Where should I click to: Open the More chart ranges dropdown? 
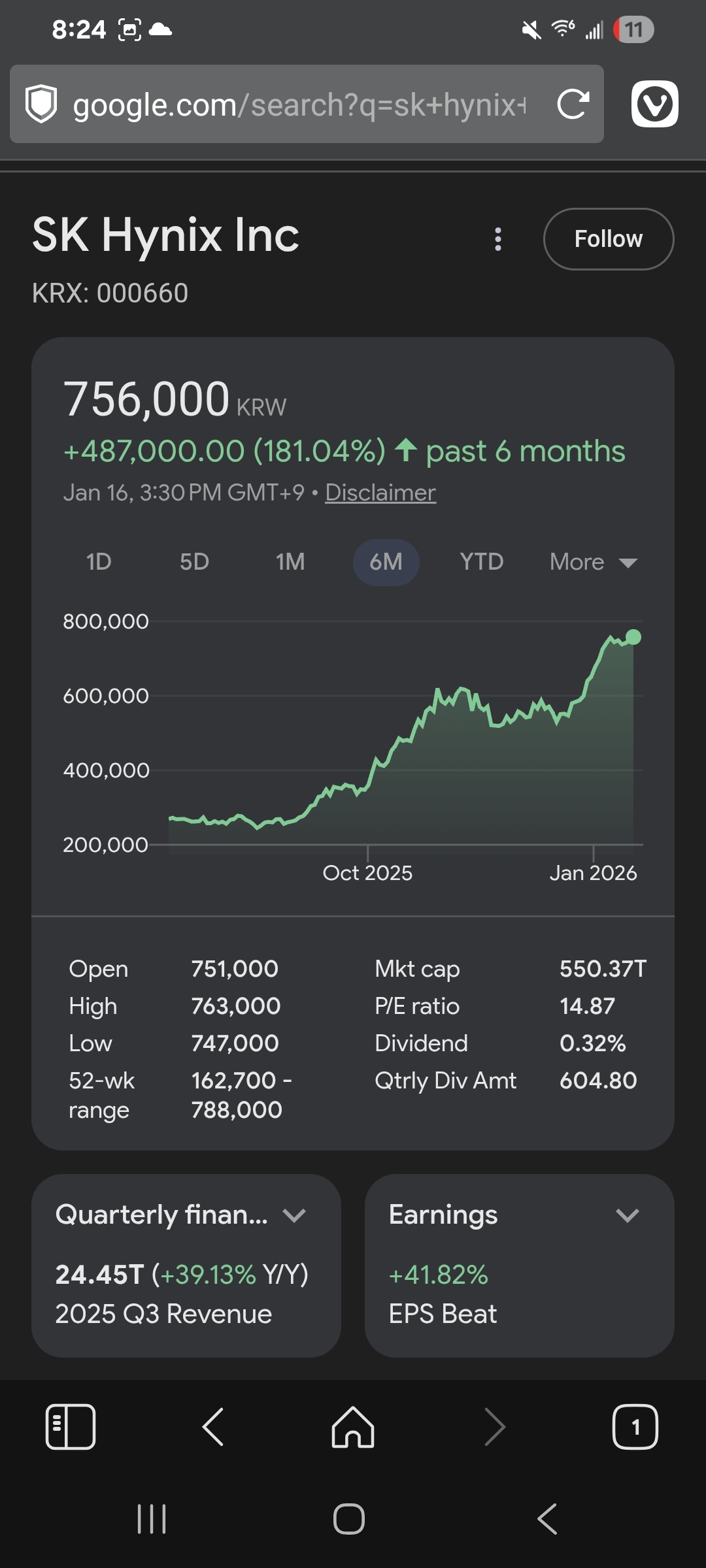(x=594, y=562)
